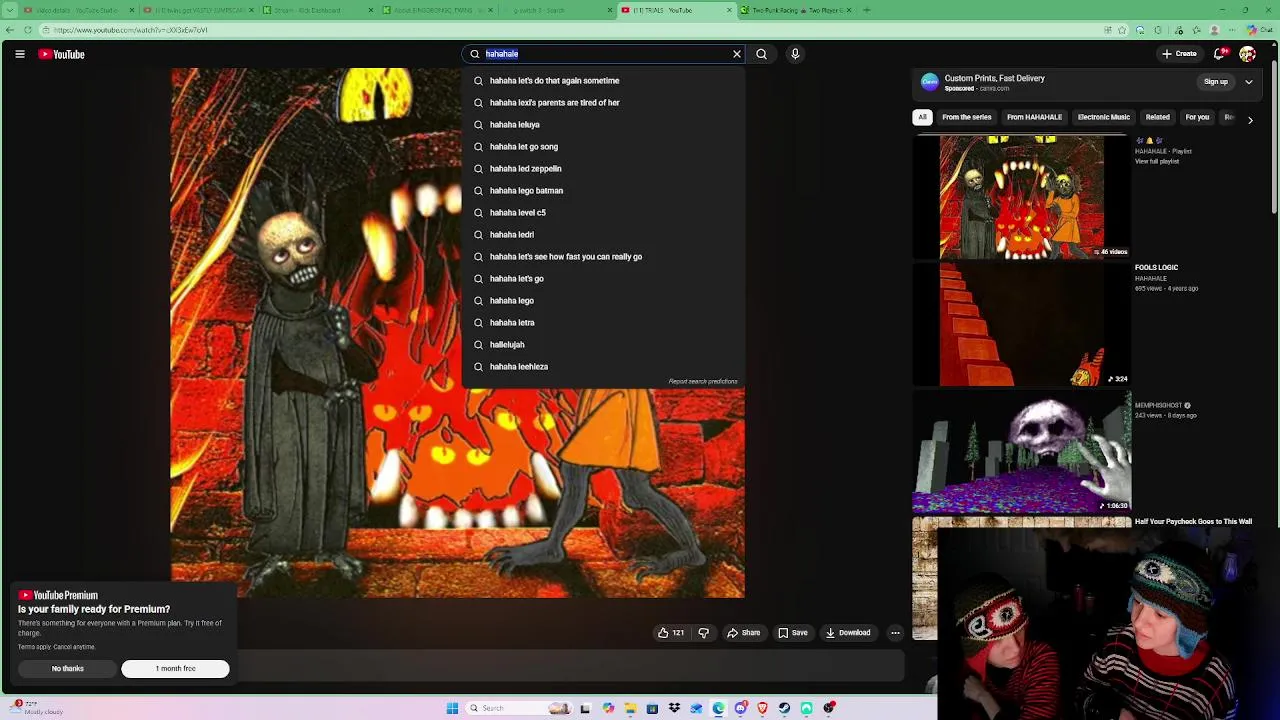The image size is (1280, 720).
Task: Choose suggestion hahaha let's go
Action: [603, 279]
